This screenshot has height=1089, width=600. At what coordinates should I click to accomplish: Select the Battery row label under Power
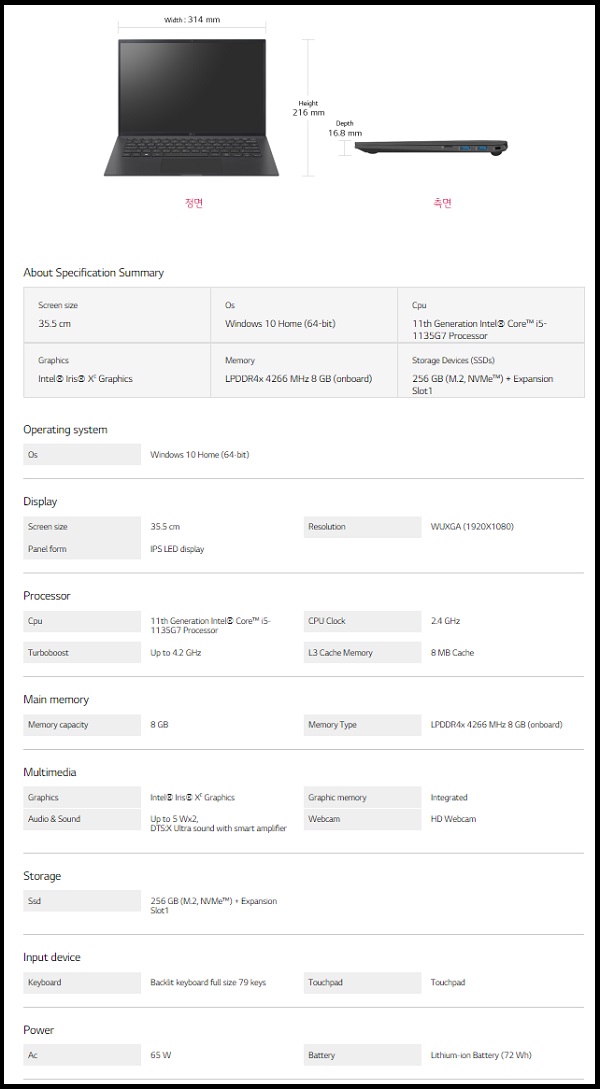point(362,1055)
